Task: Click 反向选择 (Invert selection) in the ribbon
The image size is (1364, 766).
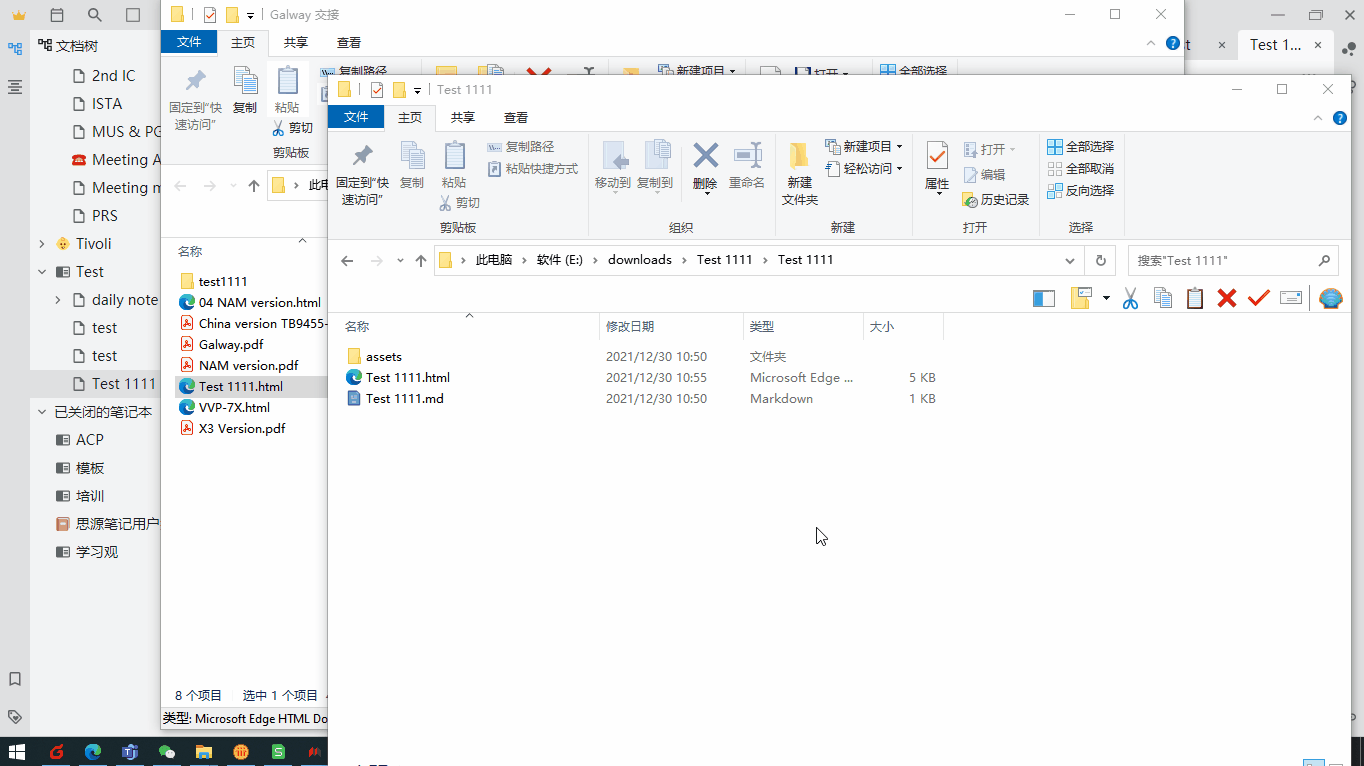Action: [x=1087, y=190]
